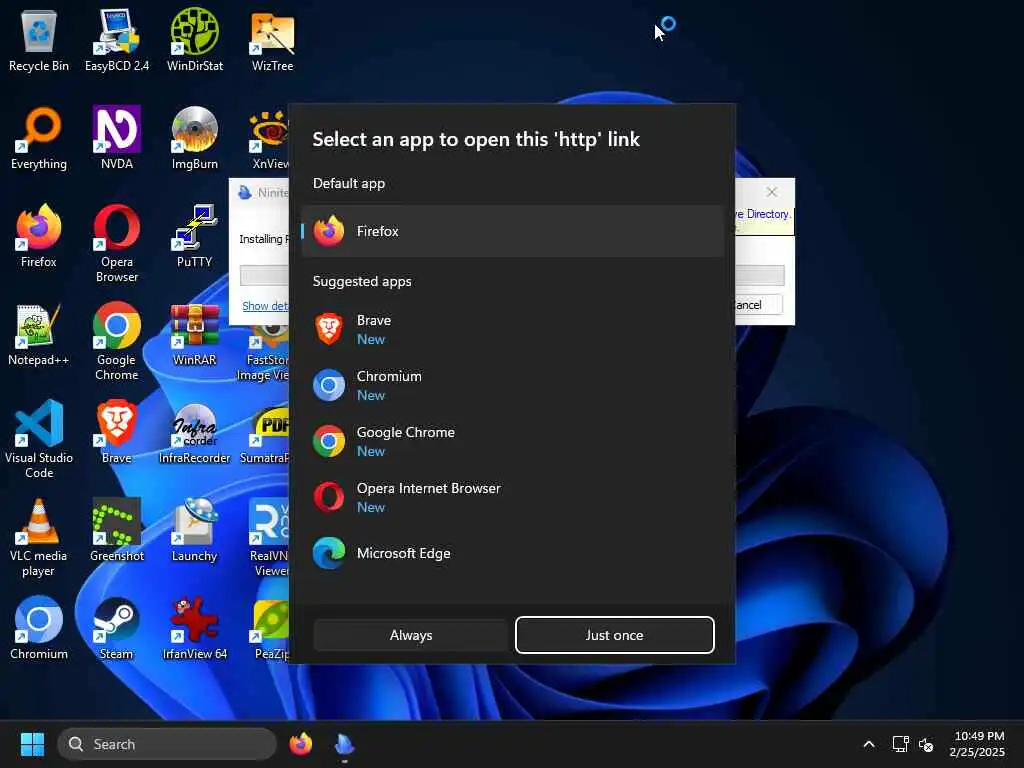Pick Opera Internet Browser in the list

click(513, 497)
